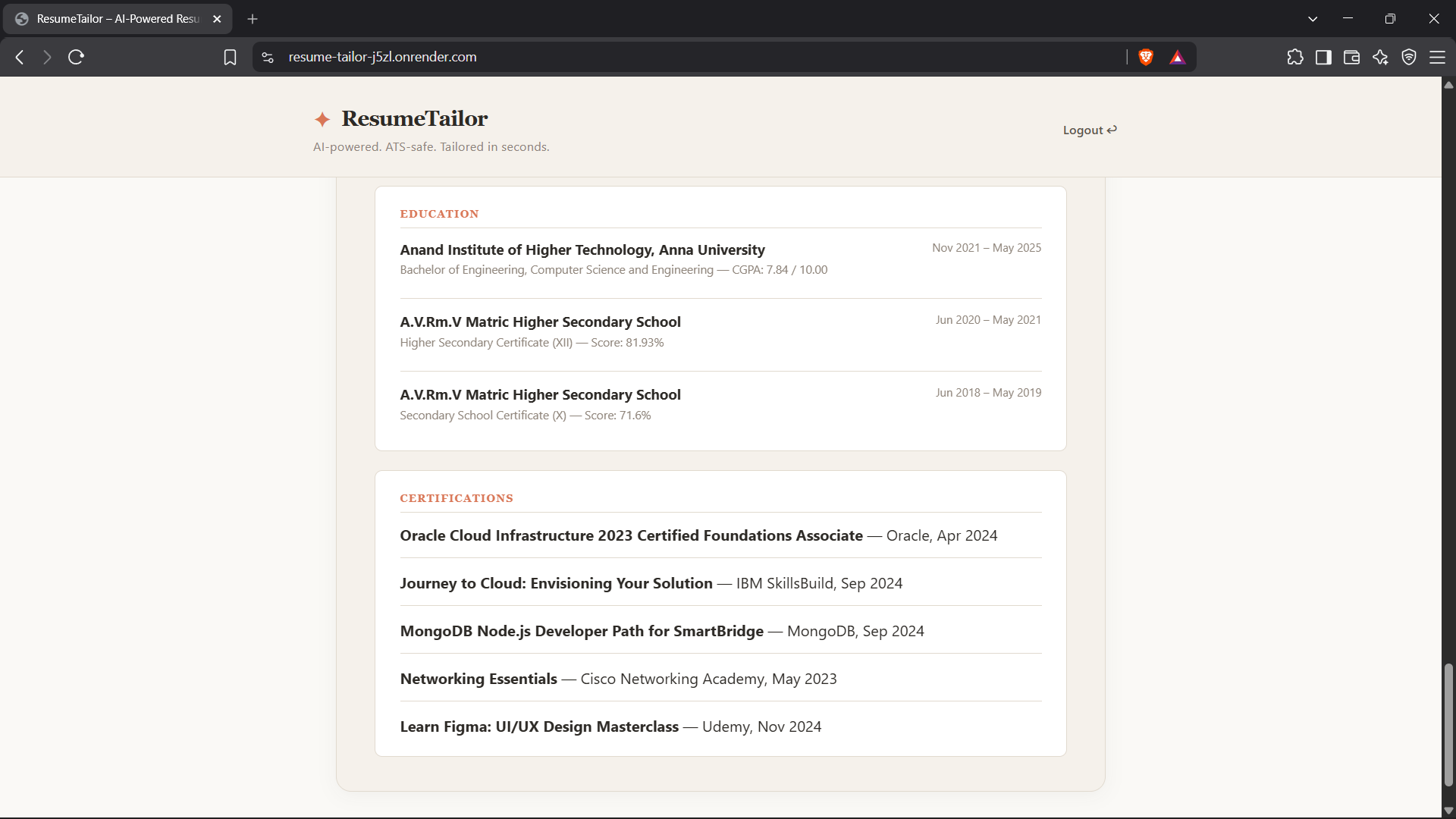The image size is (1456, 819).
Task: Restore down the browser window
Action: (x=1390, y=19)
